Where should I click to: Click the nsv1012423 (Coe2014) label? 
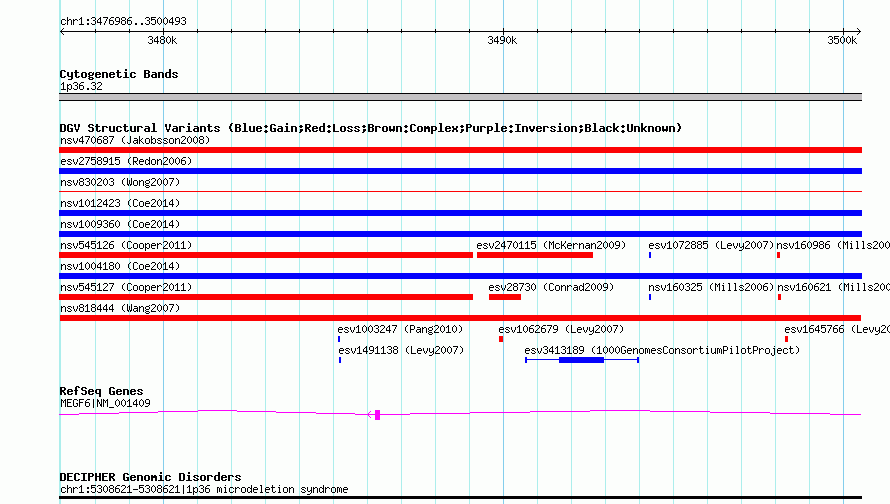pyautogui.click(x=120, y=203)
